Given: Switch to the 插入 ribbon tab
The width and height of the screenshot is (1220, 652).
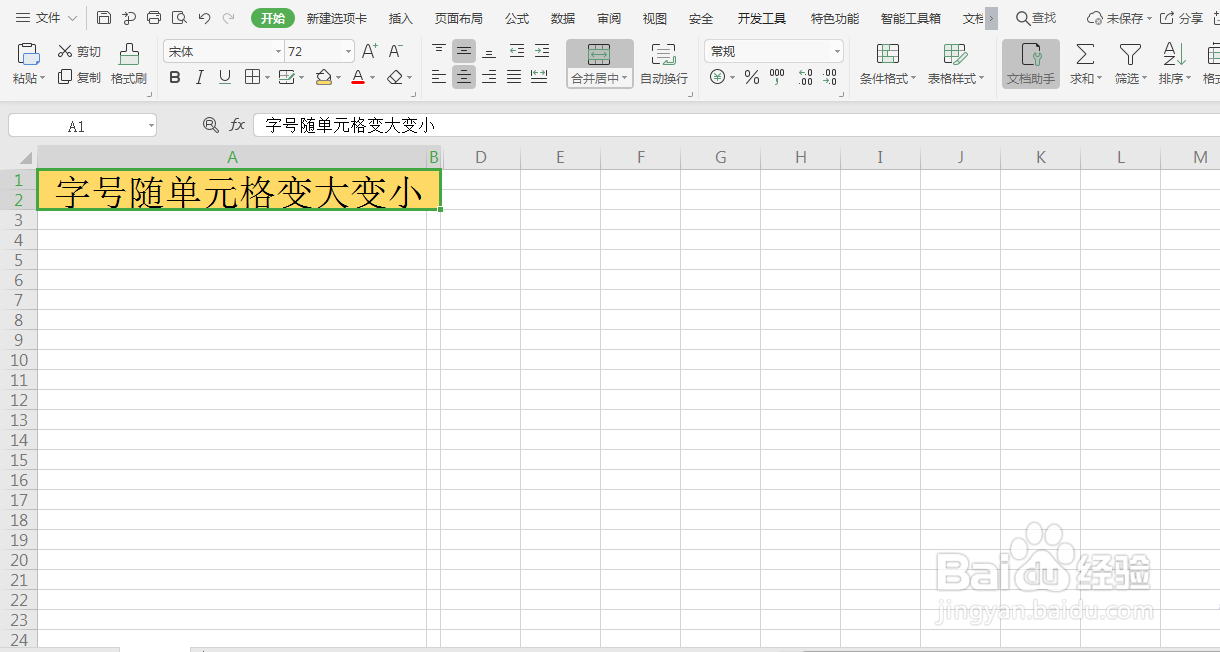Looking at the screenshot, I should coord(399,17).
